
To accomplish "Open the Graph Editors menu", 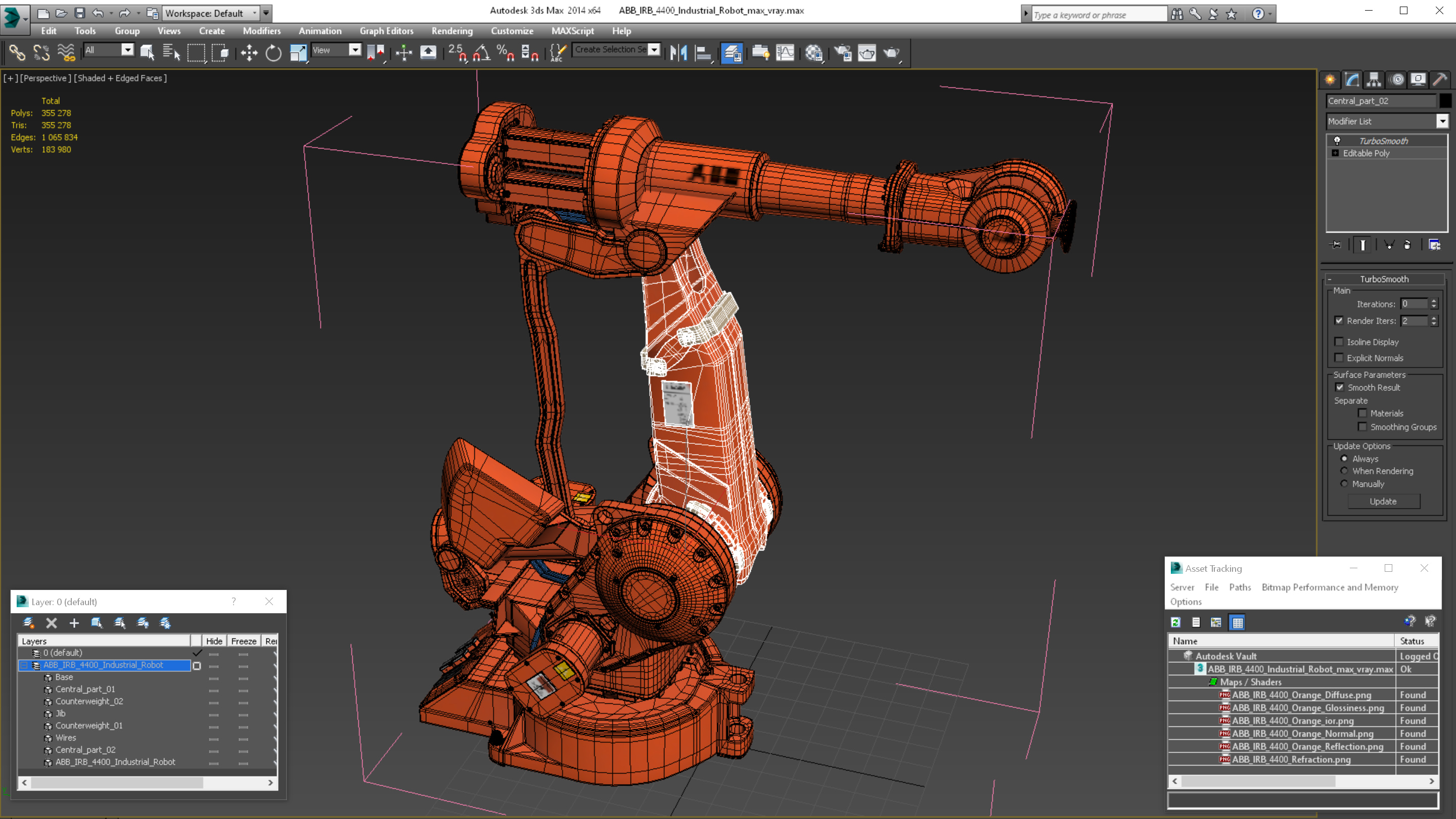I will coord(387,31).
